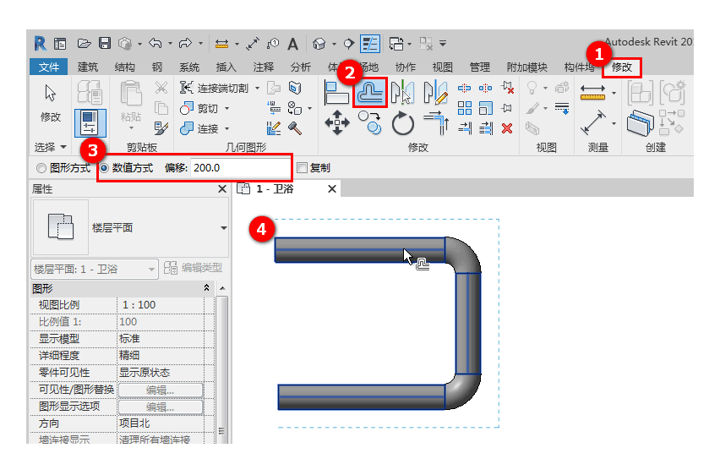Open the 楼层平面: 1 - 卫浴 instance dropdown
This screenshot has height=456, width=702.
(151, 268)
